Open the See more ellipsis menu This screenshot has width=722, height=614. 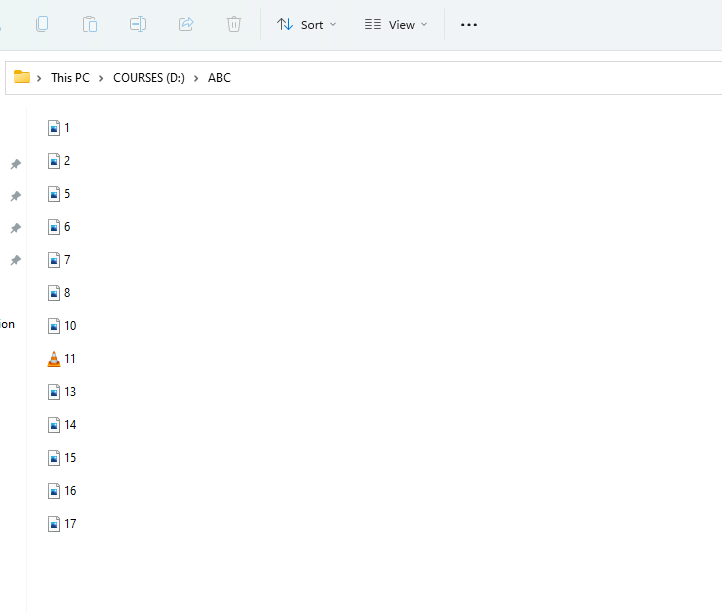pos(468,24)
